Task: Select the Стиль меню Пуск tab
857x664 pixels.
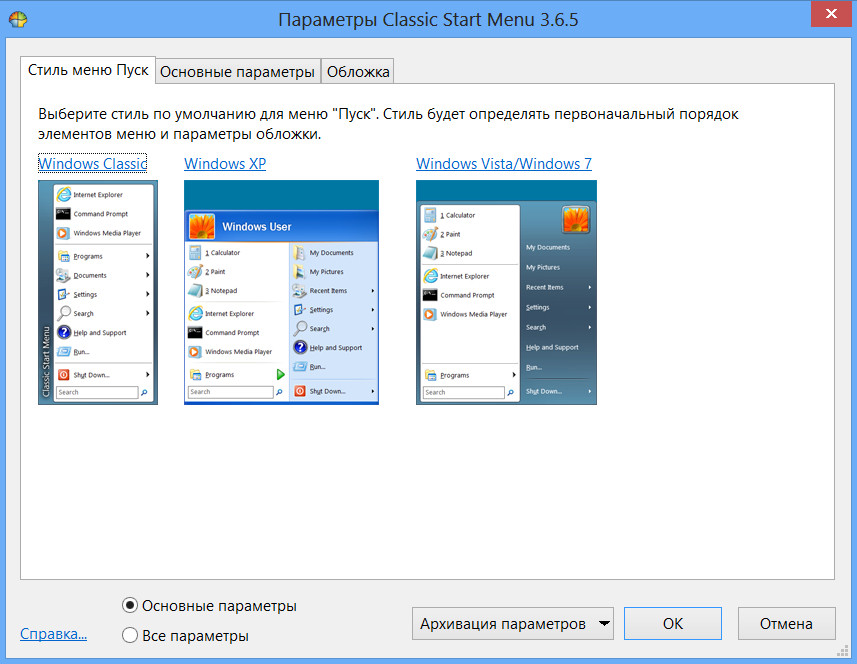Action: (88, 70)
